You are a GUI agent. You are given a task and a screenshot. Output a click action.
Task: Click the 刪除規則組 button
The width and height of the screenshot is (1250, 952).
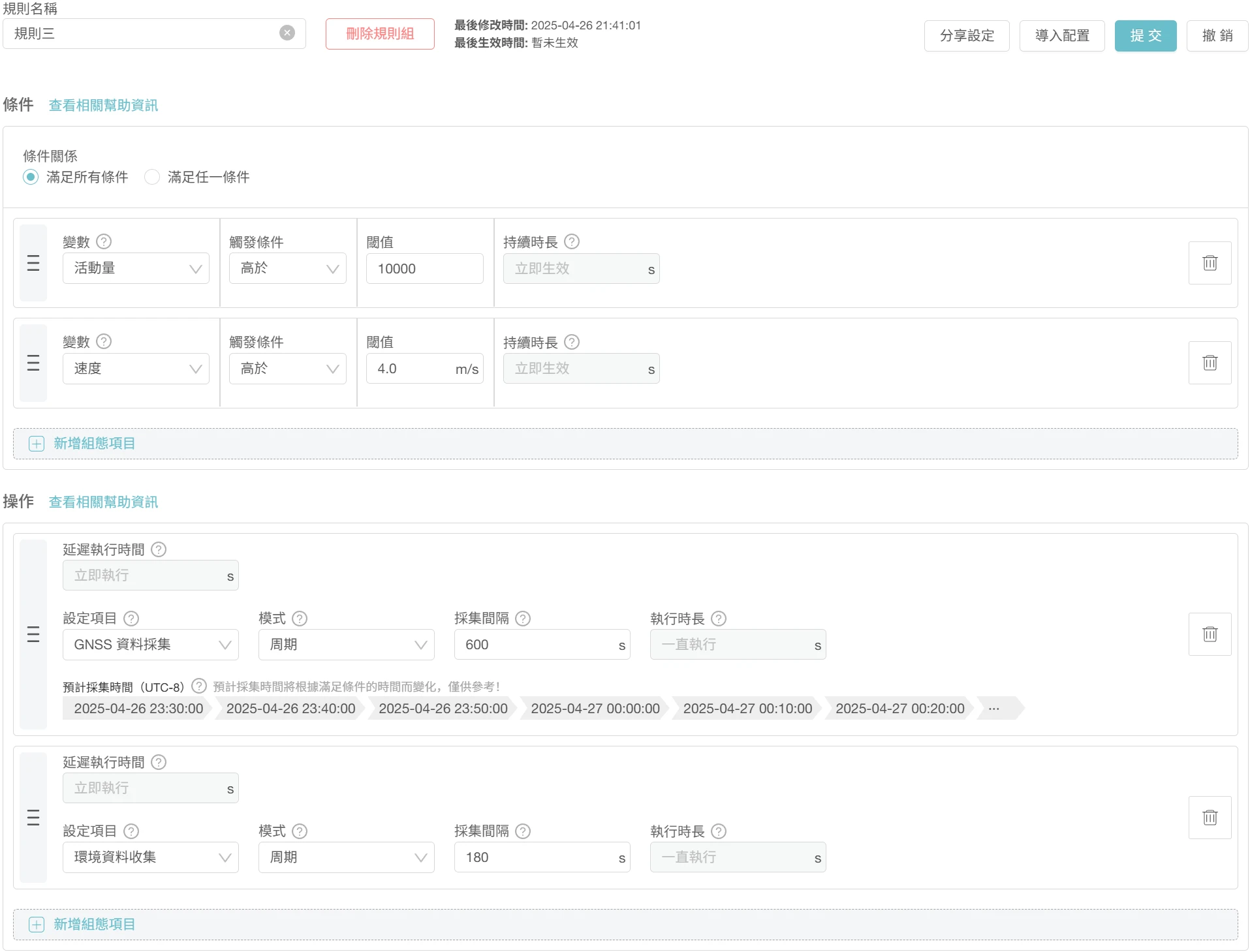380,34
